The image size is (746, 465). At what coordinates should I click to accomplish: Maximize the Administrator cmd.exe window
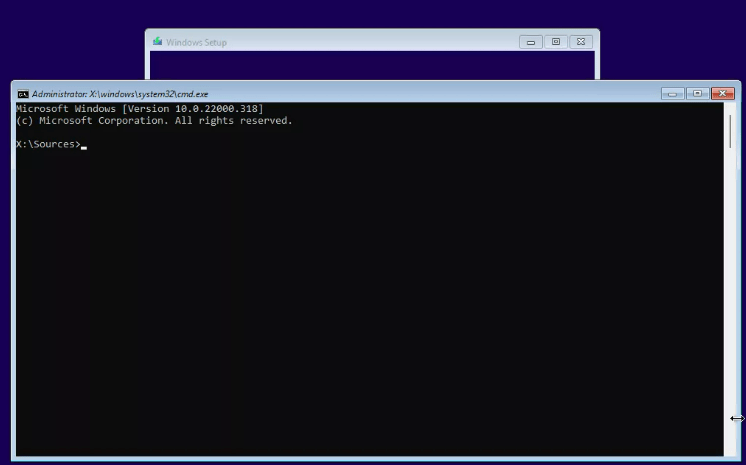[697, 94]
